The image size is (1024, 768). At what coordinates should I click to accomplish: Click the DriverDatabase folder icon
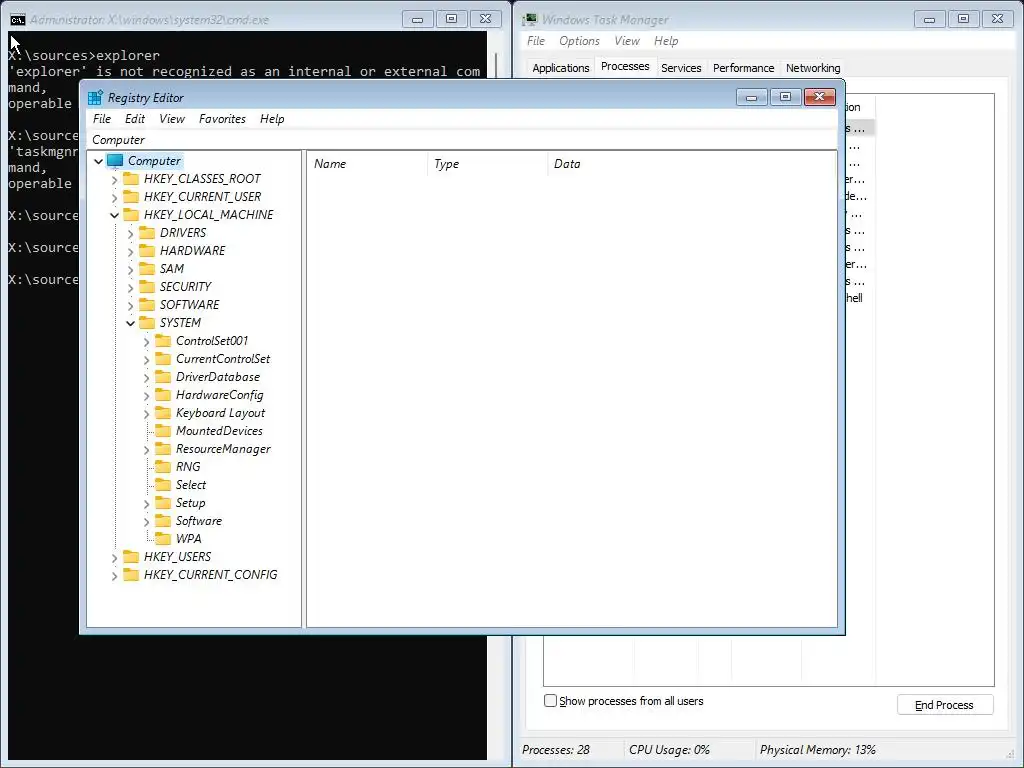tap(163, 376)
